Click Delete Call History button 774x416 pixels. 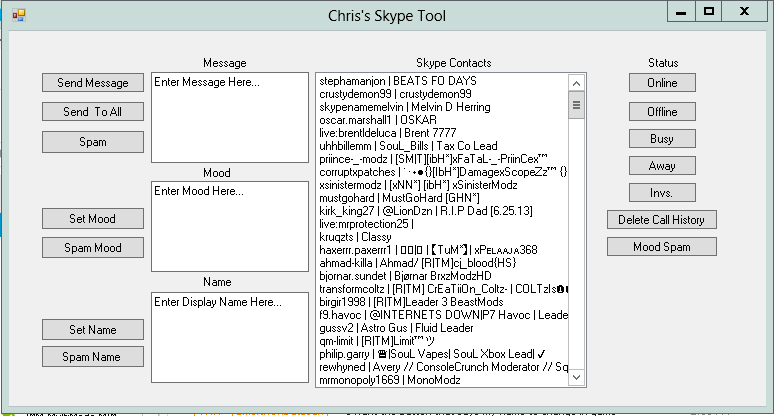pos(661,220)
